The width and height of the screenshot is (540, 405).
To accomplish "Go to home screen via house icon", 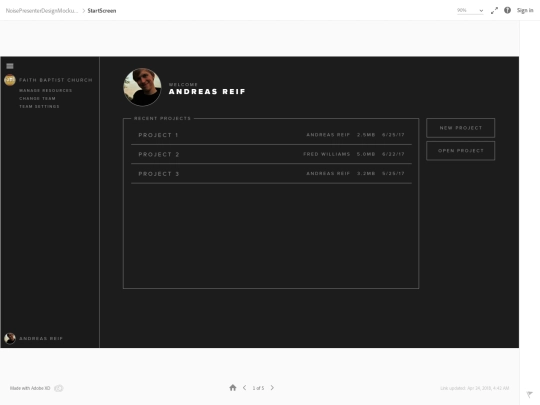I will point(233,388).
